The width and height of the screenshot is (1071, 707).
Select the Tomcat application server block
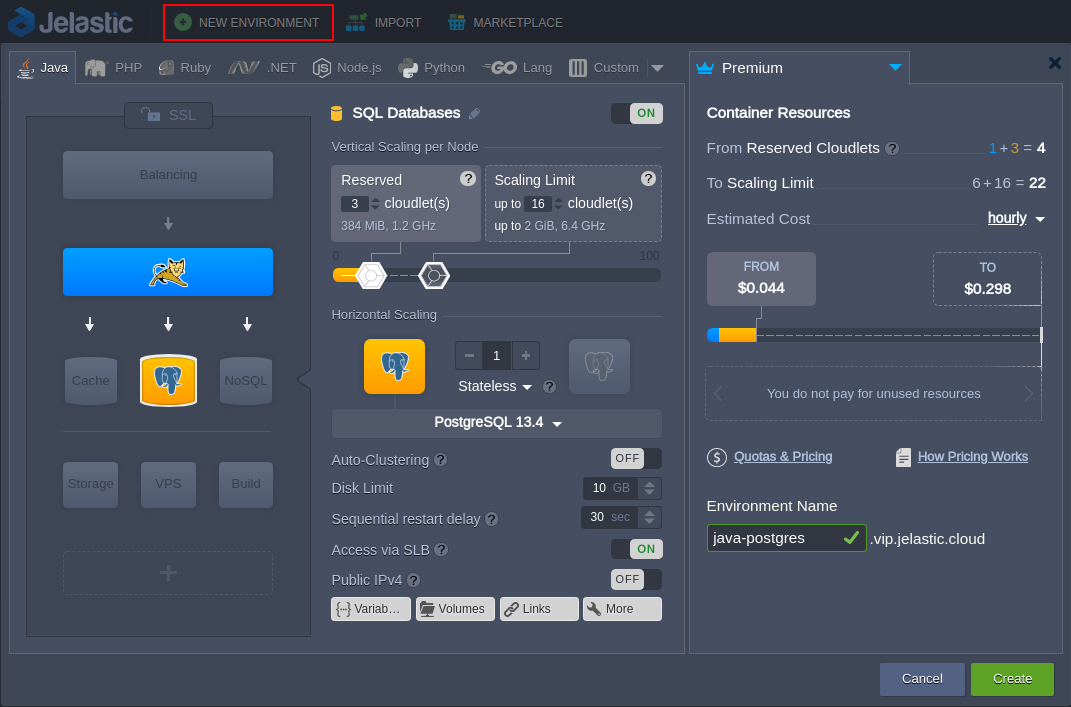(x=168, y=272)
